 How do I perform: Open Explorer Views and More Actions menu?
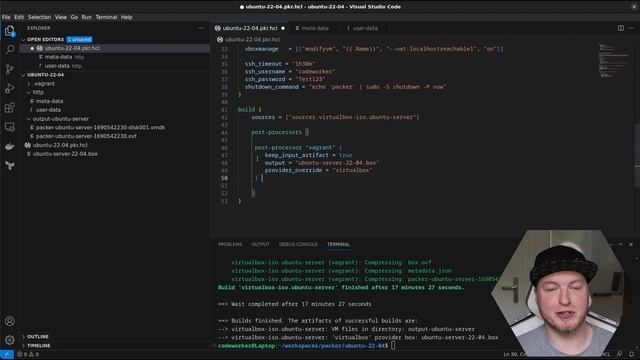click(200, 28)
